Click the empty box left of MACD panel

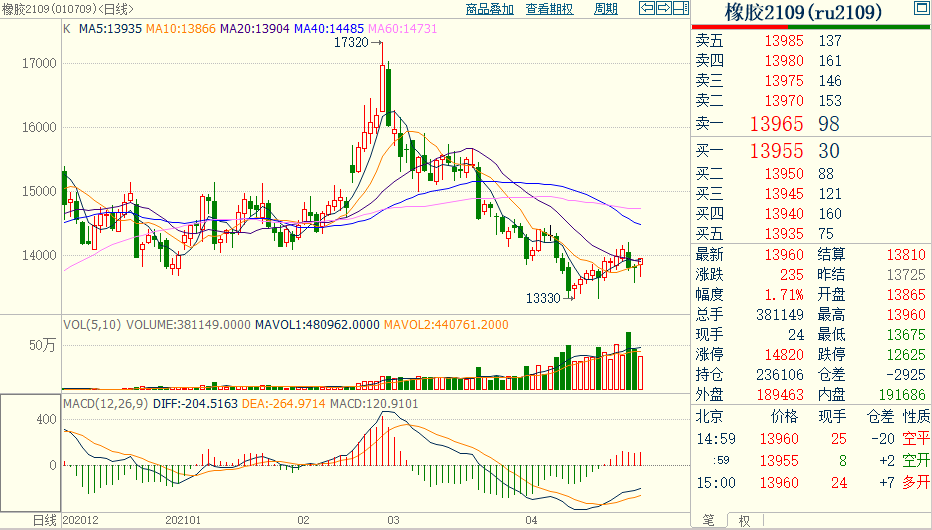(x=30, y=452)
